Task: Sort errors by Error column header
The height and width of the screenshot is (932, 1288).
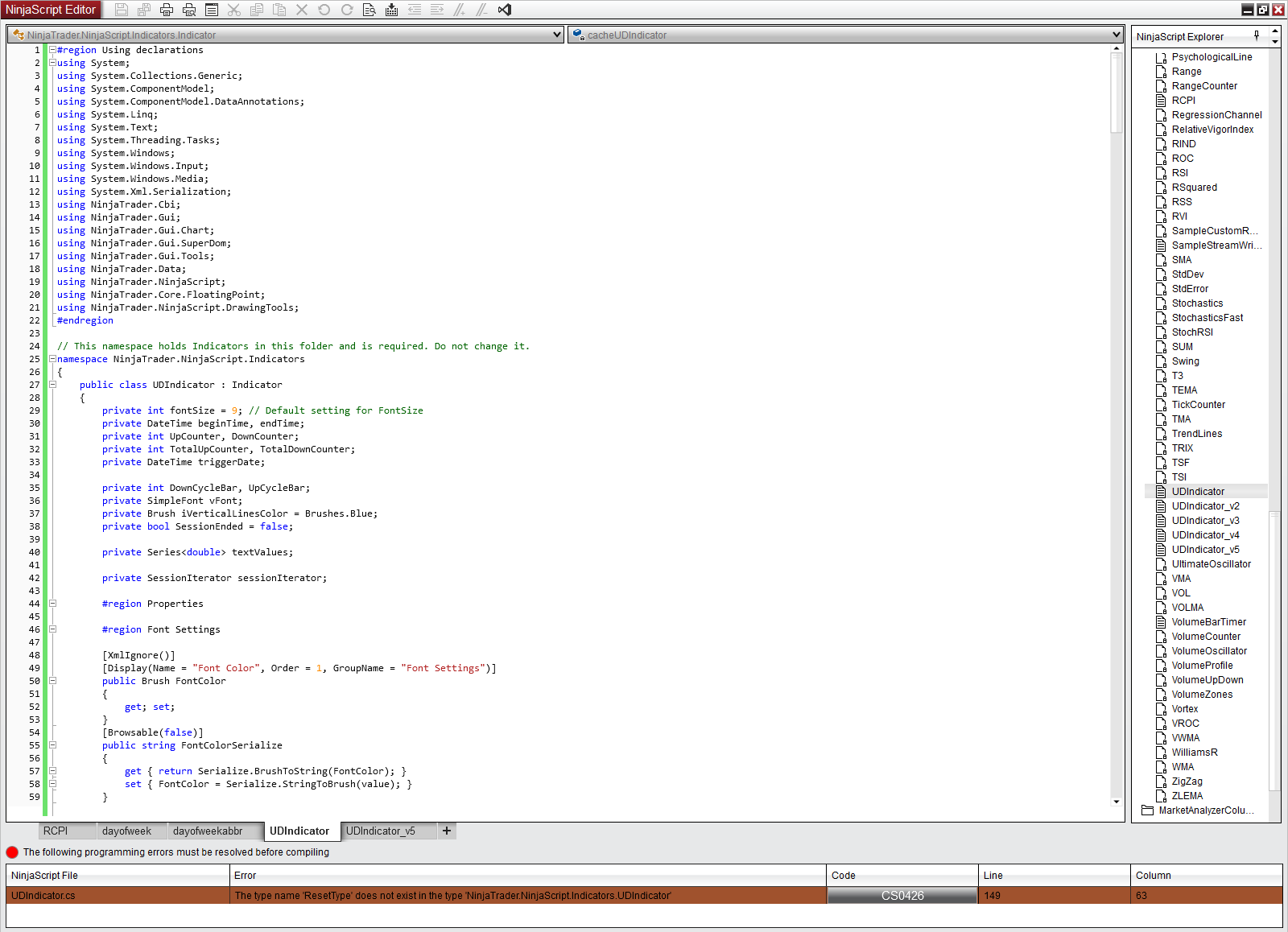Action: pyautogui.click(x=528, y=875)
